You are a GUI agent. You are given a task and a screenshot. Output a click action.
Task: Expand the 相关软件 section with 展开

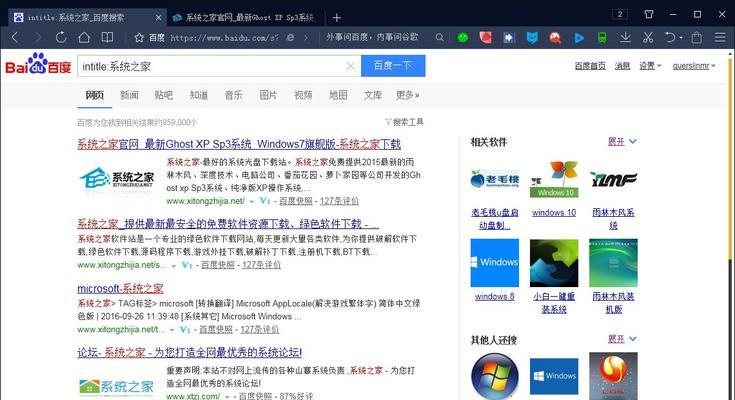(x=621, y=141)
